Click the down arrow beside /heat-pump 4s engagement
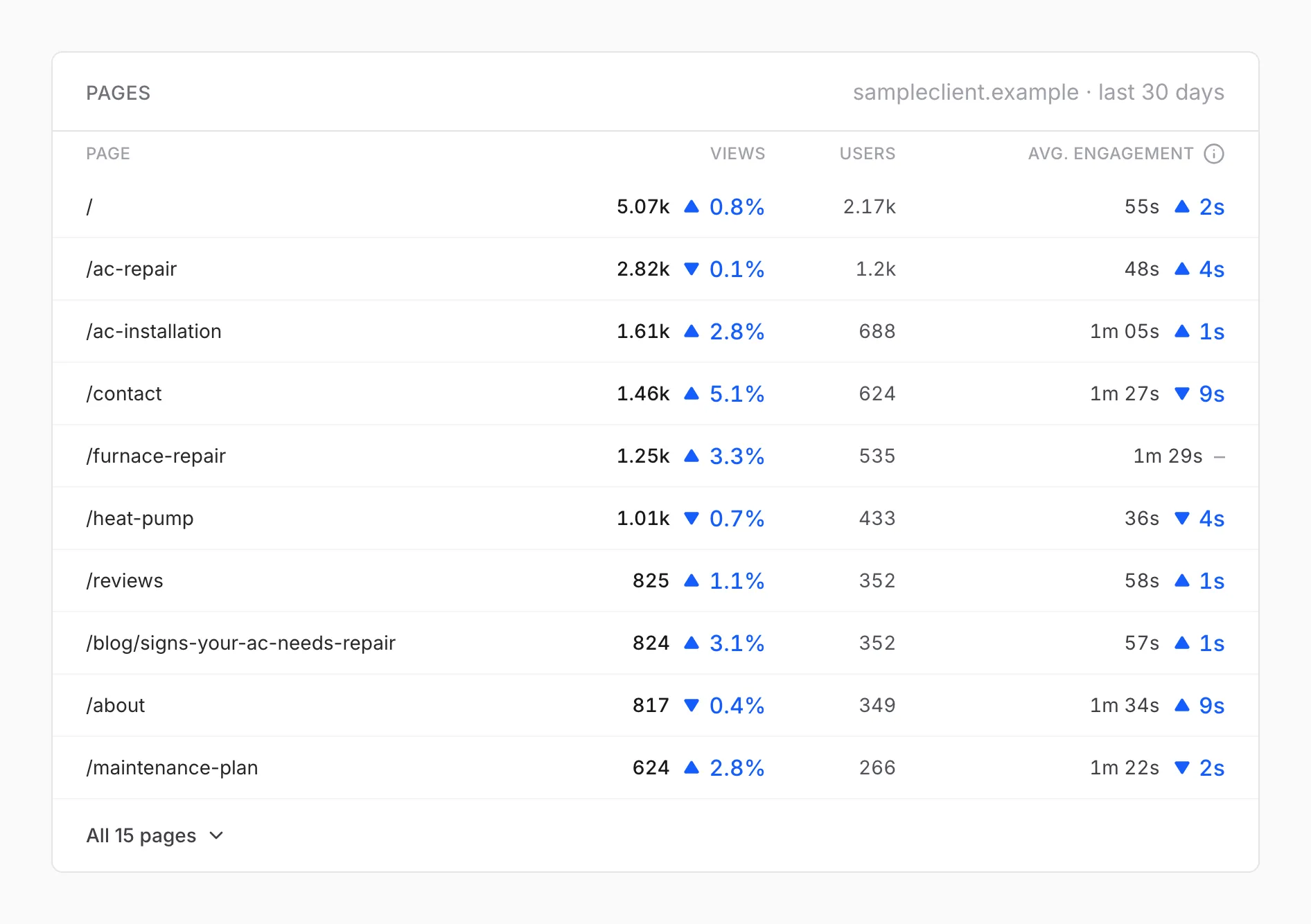 pyautogui.click(x=1182, y=518)
